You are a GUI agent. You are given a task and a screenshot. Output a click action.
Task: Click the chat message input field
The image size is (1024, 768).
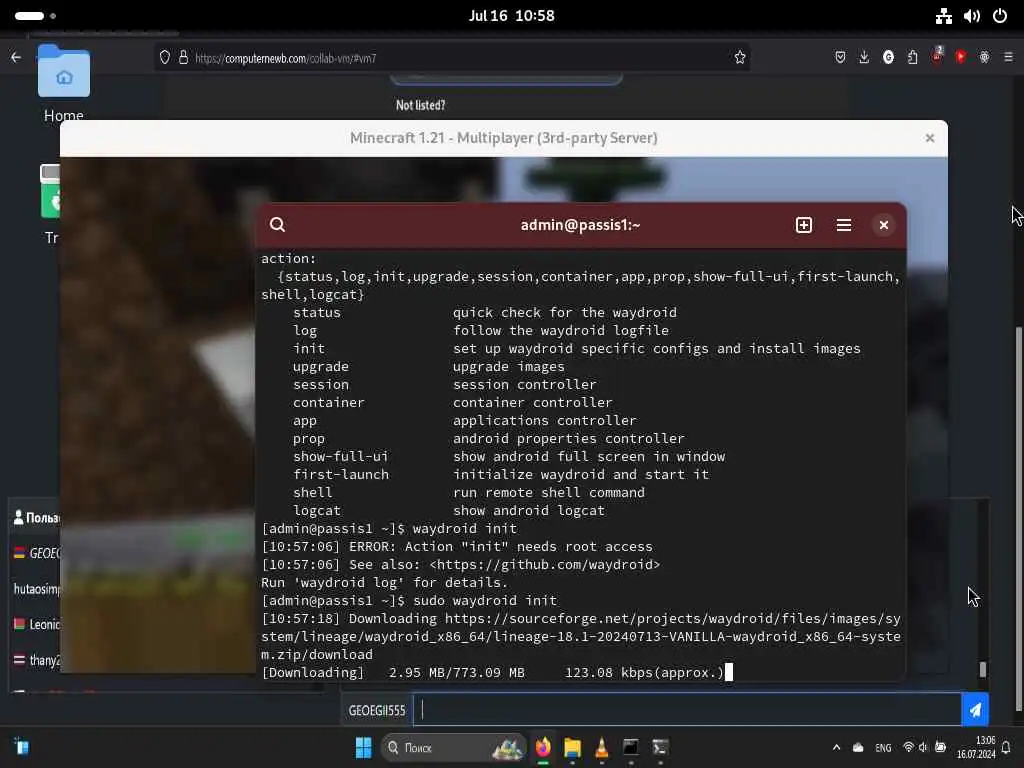click(687, 710)
